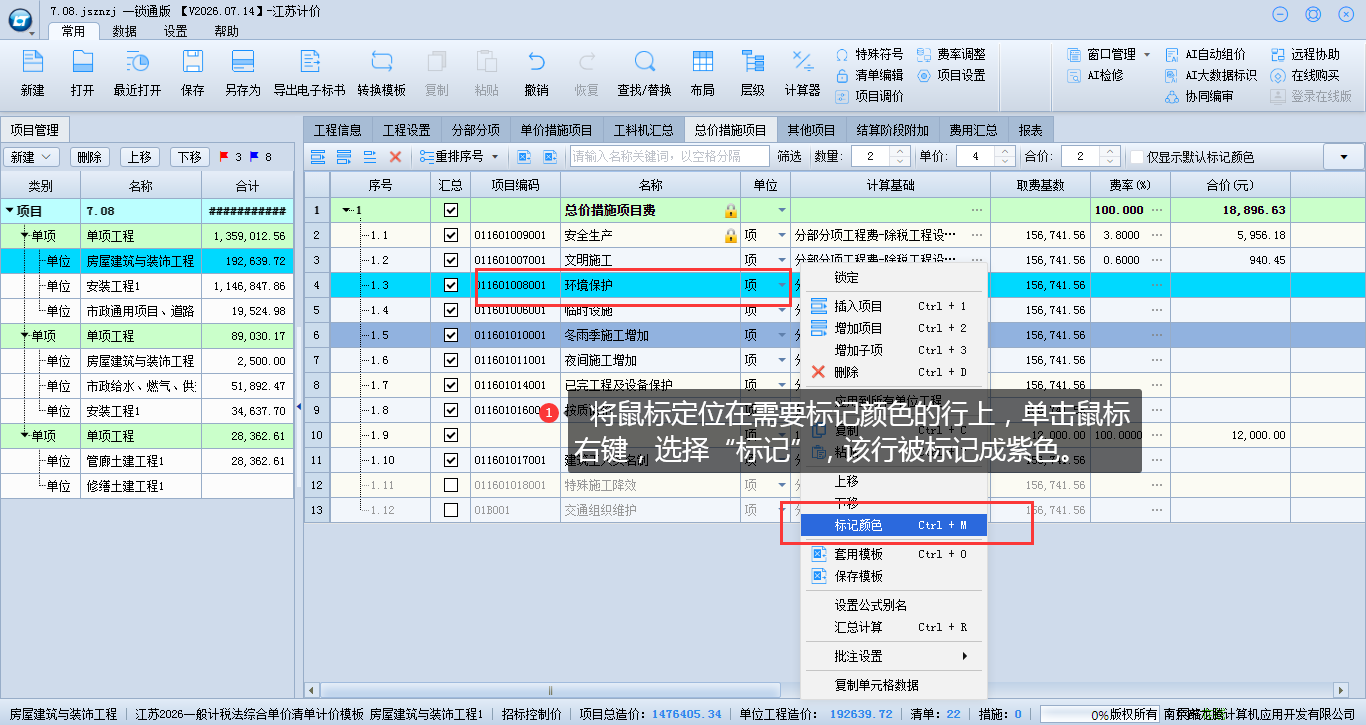Open the 最近打开 recent files icon
The width and height of the screenshot is (1366, 725).
(x=137, y=62)
